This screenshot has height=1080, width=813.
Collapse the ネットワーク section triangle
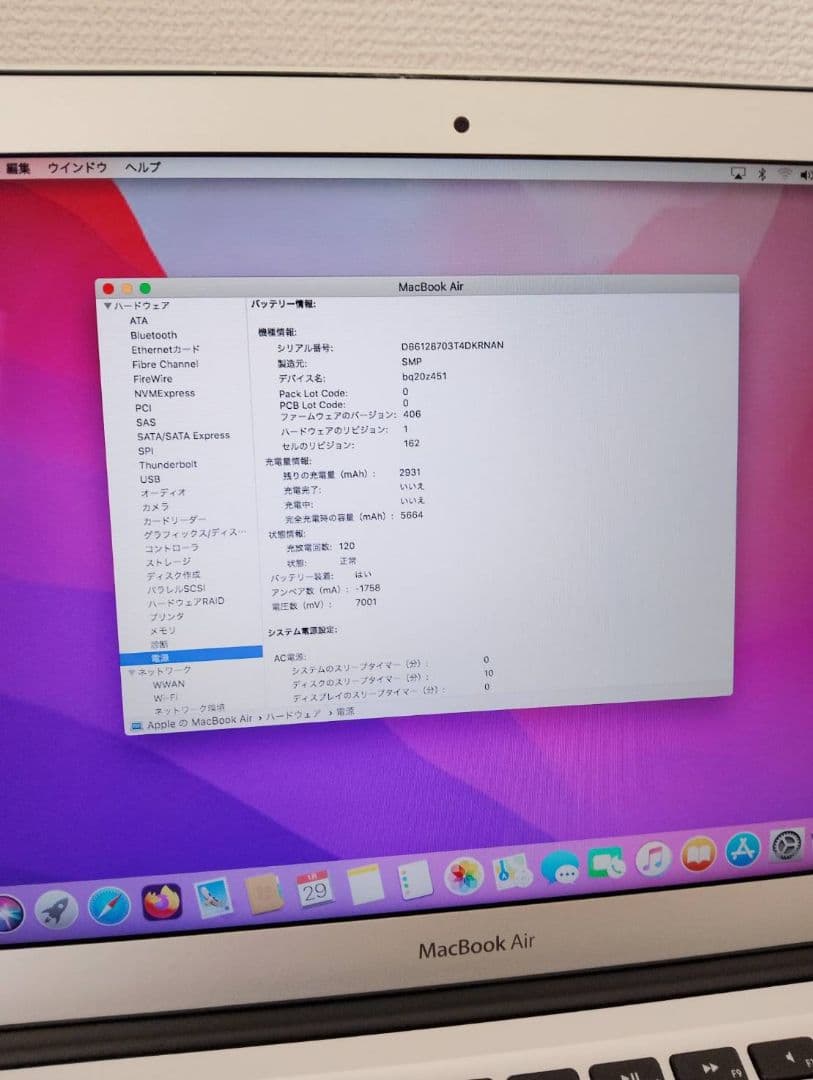tap(130, 672)
